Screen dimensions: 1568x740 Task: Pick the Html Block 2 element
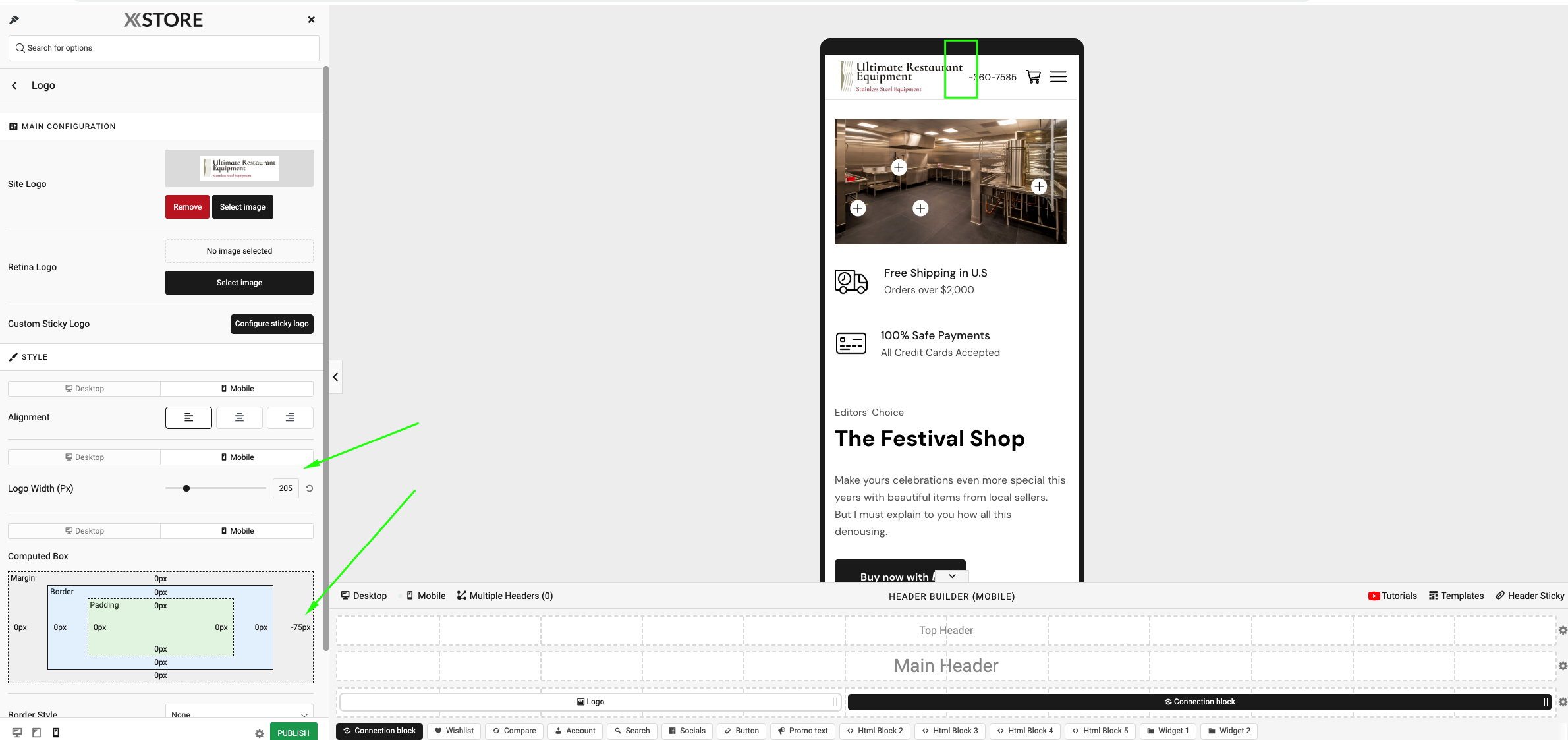[875, 731]
